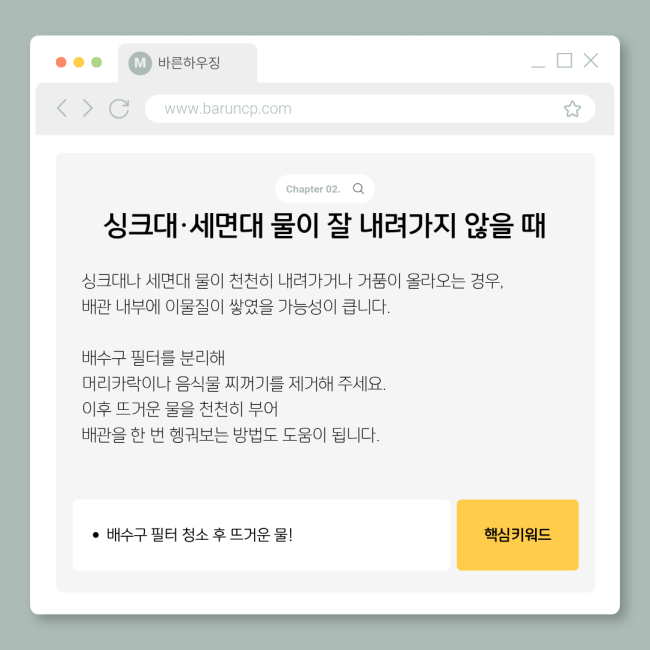Maximize the browser window with square icon
This screenshot has height=650, width=650.
(x=564, y=61)
